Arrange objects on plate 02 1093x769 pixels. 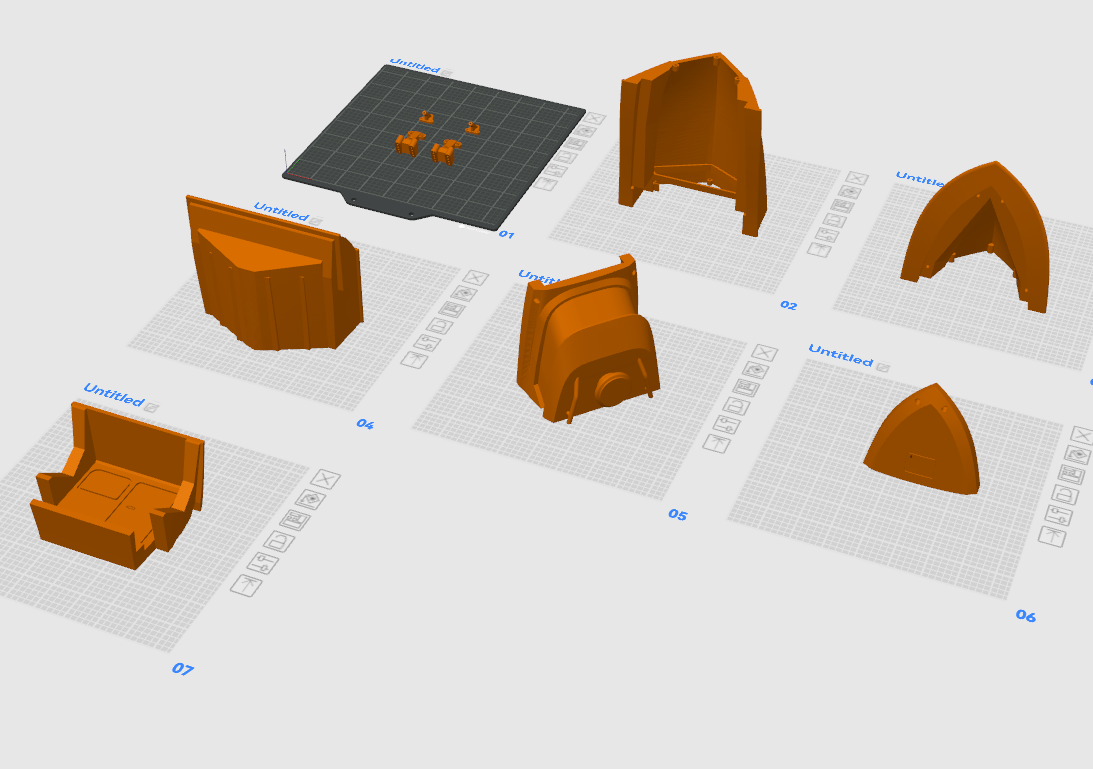[x=842, y=206]
